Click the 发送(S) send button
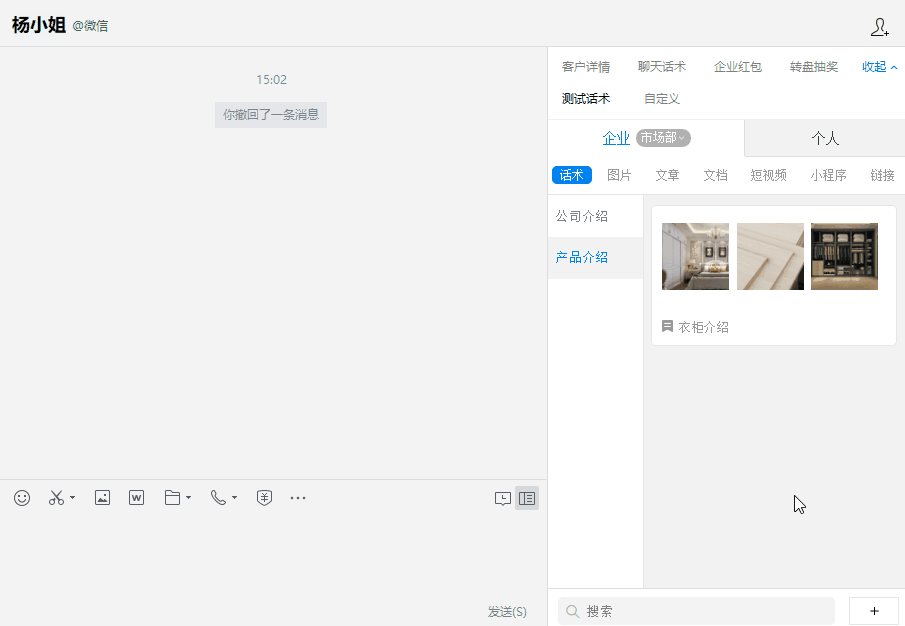The width and height of the screenshot is (905, 626). click(507, 612)
